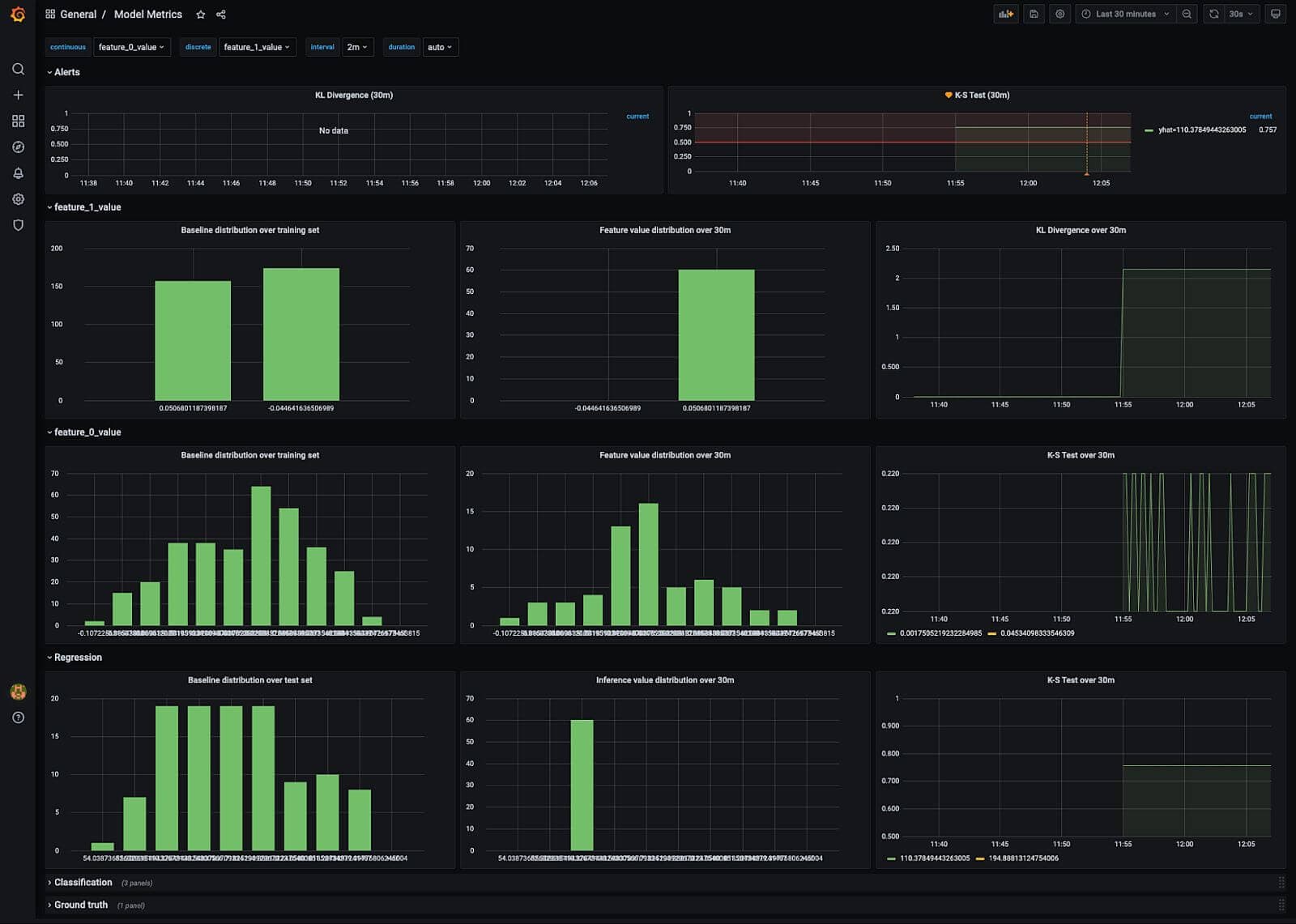This screenshot has height=924, width=1296.
Task: Open Explore using the compass icon
Action: click(18, 147)
